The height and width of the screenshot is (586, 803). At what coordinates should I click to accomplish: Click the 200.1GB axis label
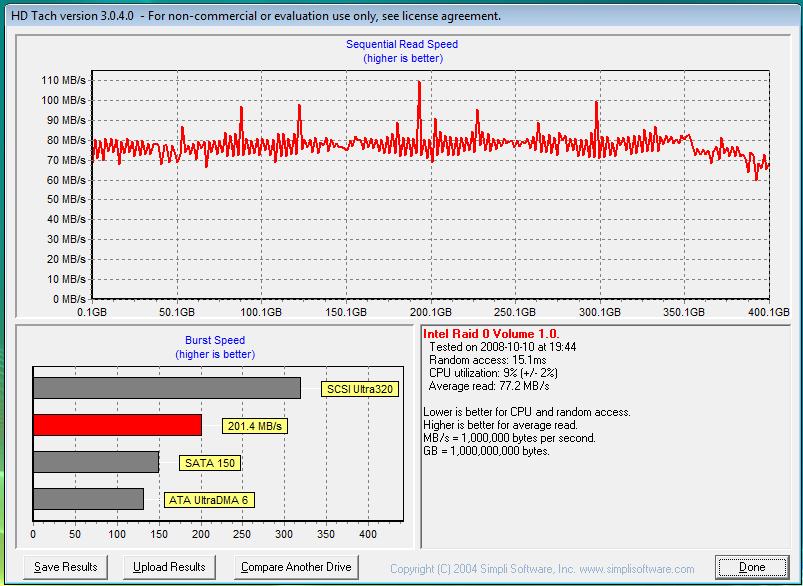431,312
